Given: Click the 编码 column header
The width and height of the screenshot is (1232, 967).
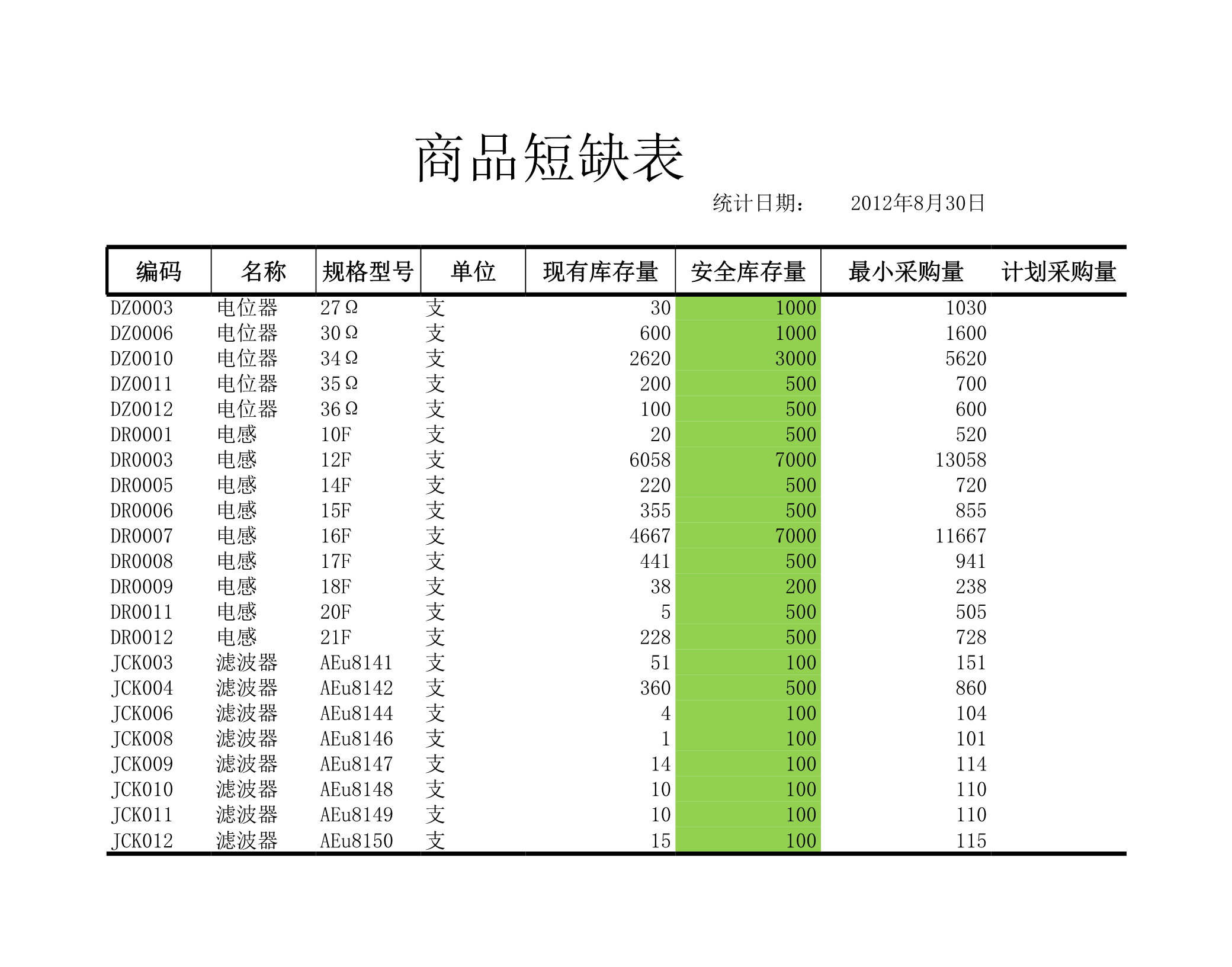Looking at the screenshot, I should (158, 271).
